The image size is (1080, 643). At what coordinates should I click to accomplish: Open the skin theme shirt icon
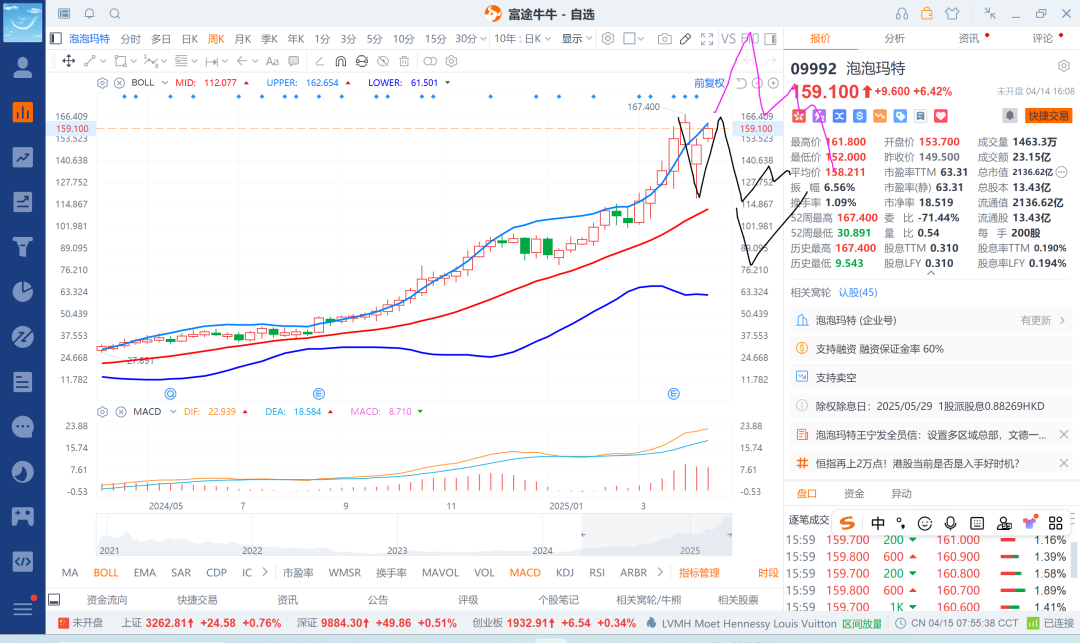[952, 13]
